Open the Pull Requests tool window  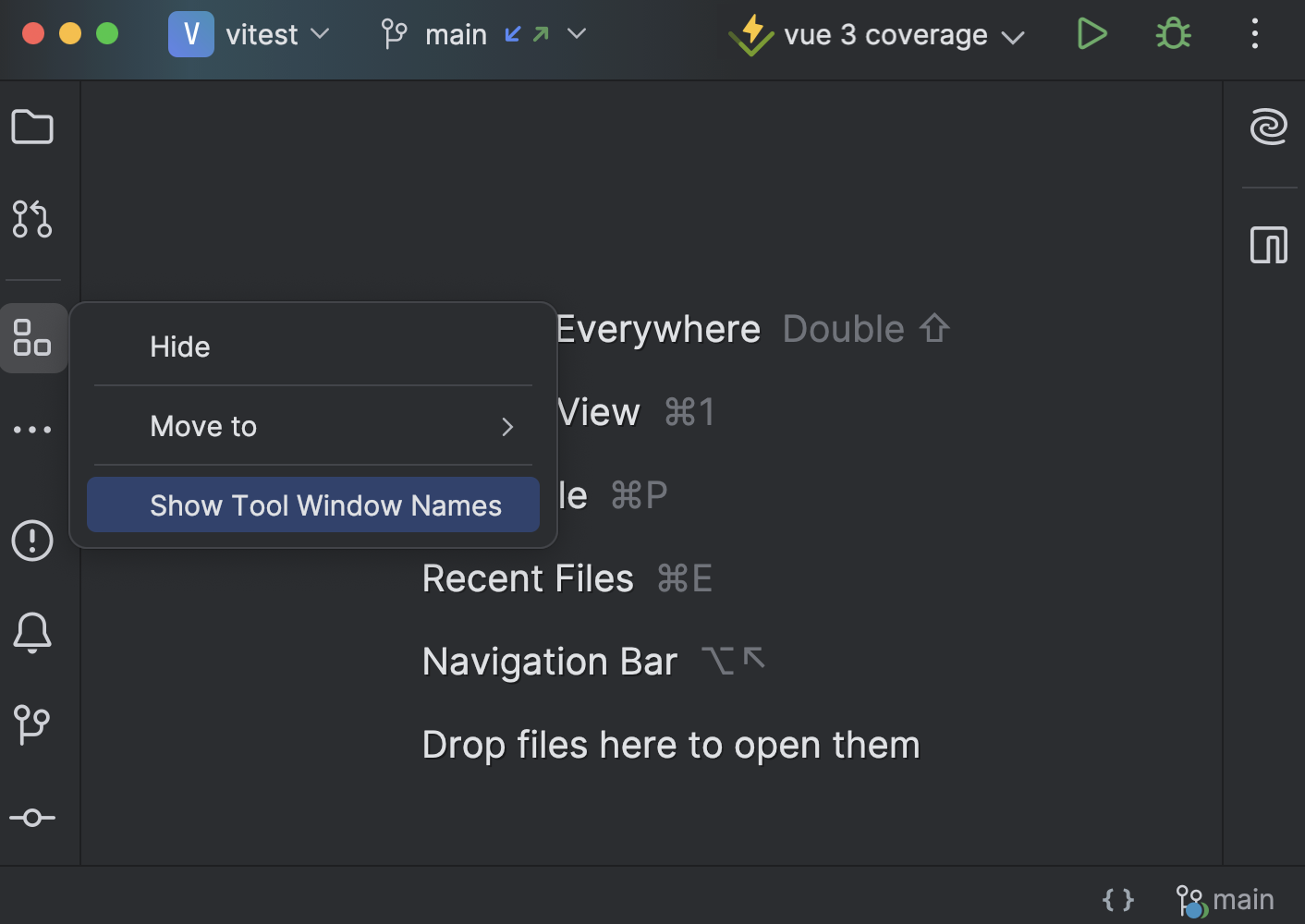pos(32,220)
